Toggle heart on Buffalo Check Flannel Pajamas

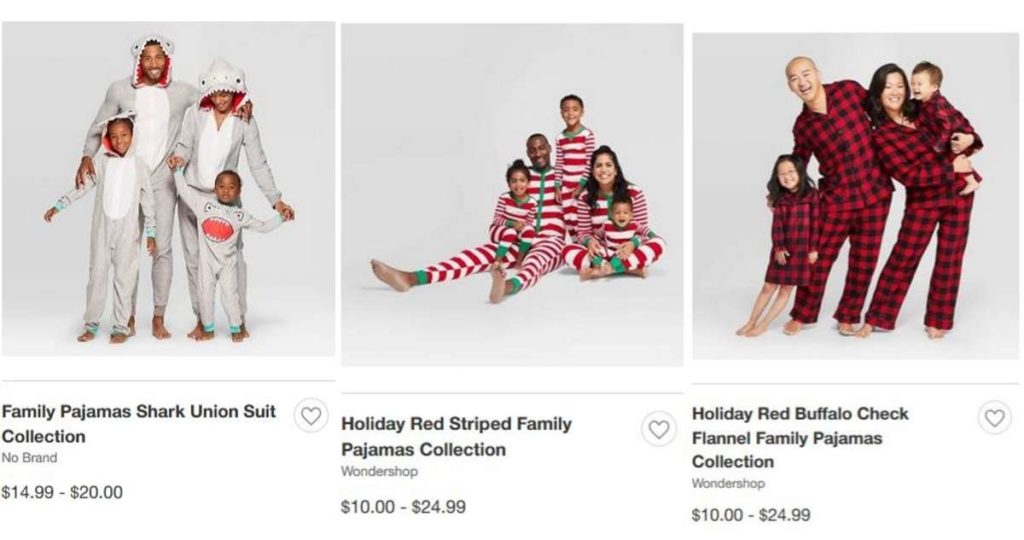tap(994, 417)
